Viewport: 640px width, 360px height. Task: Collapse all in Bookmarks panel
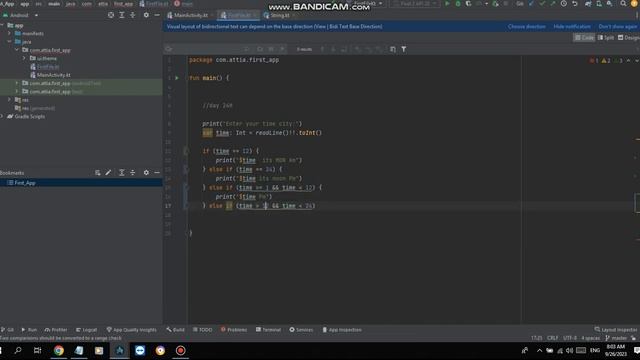[133, 173]
